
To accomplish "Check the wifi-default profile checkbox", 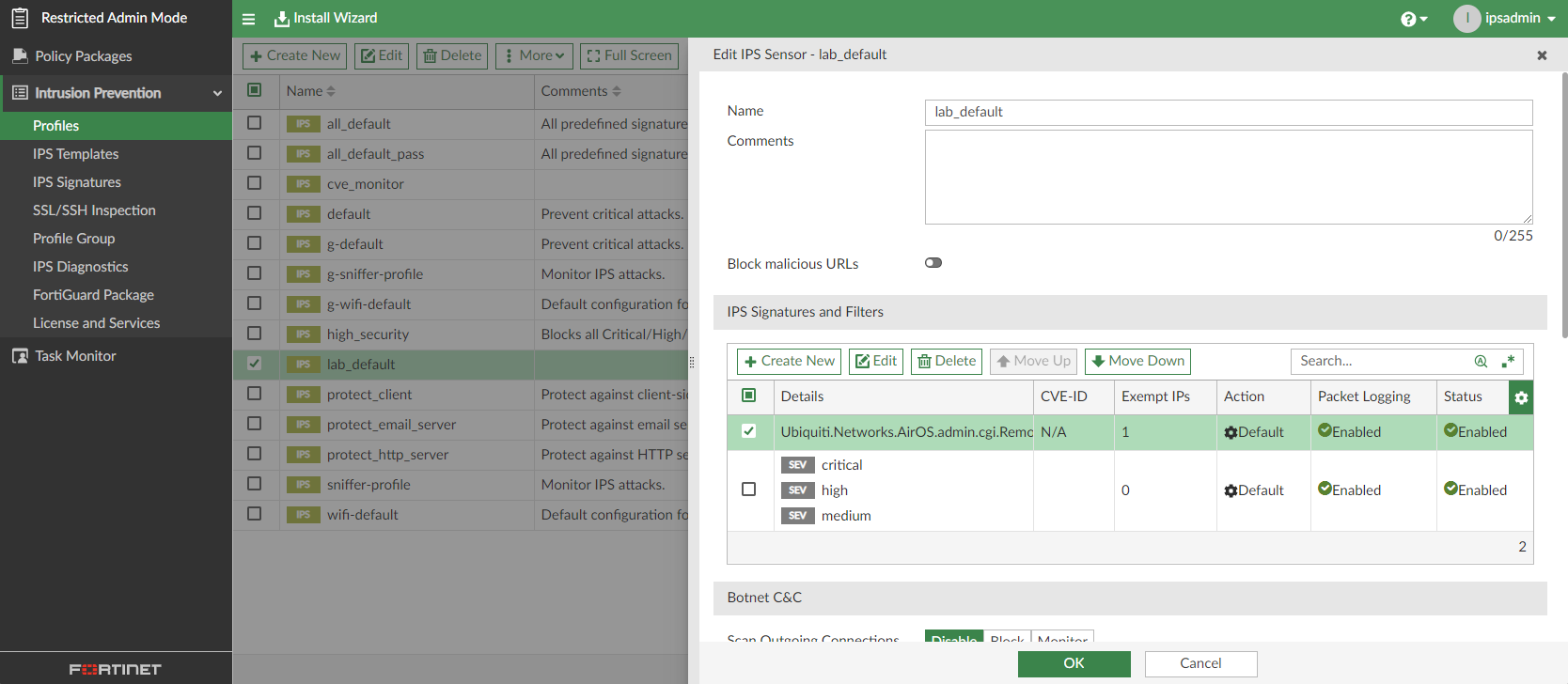I will tap(254, 514).
